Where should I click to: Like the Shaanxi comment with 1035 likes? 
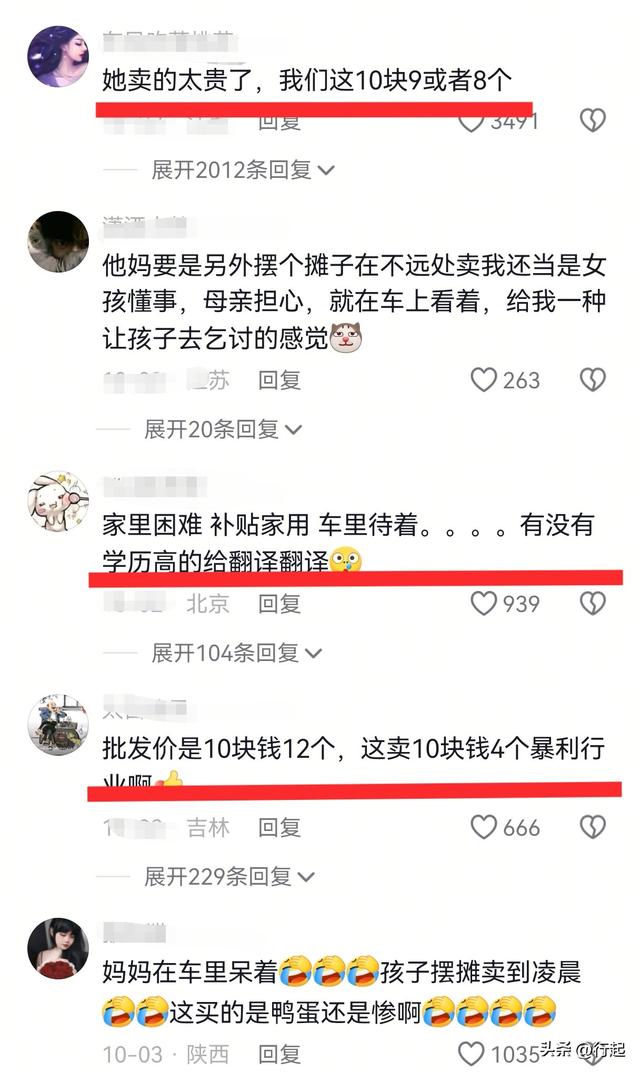(x=470, y=1054)
